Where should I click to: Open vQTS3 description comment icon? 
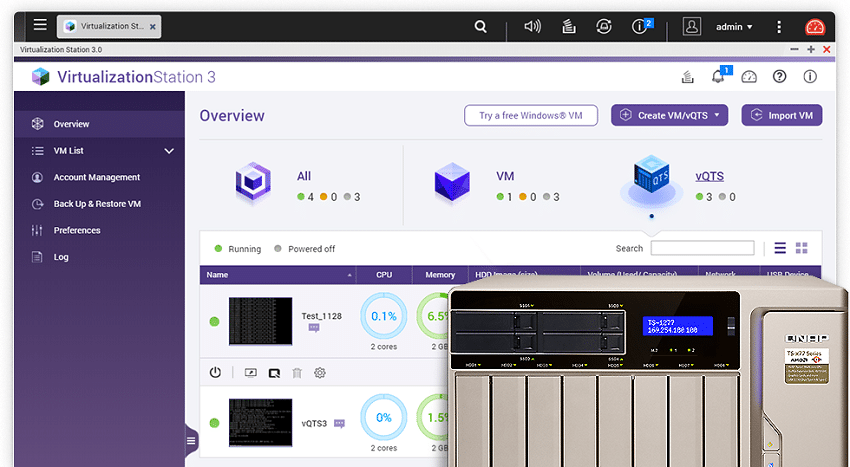(x=339, y=424)
